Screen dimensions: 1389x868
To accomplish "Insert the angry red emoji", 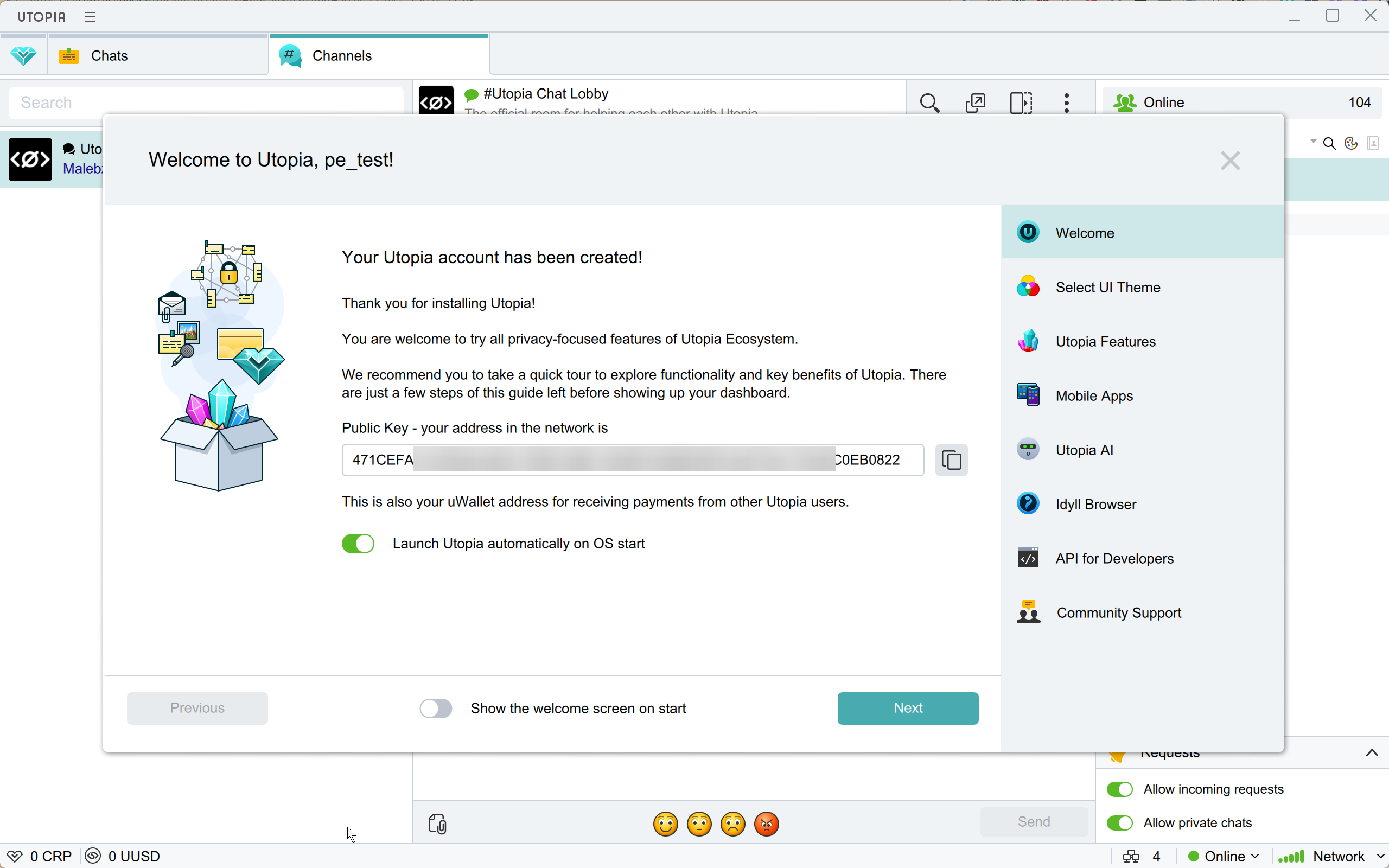I will pos(766,824).
